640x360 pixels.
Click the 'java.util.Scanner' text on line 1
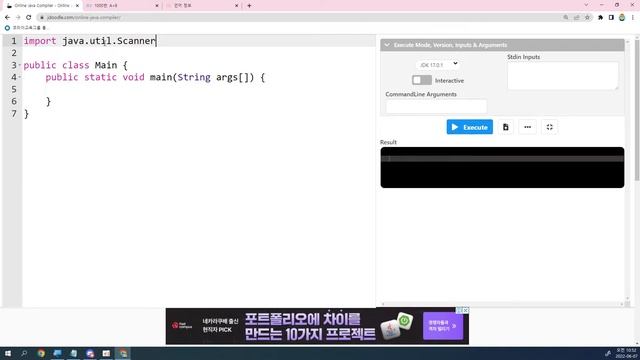(109, 41)
